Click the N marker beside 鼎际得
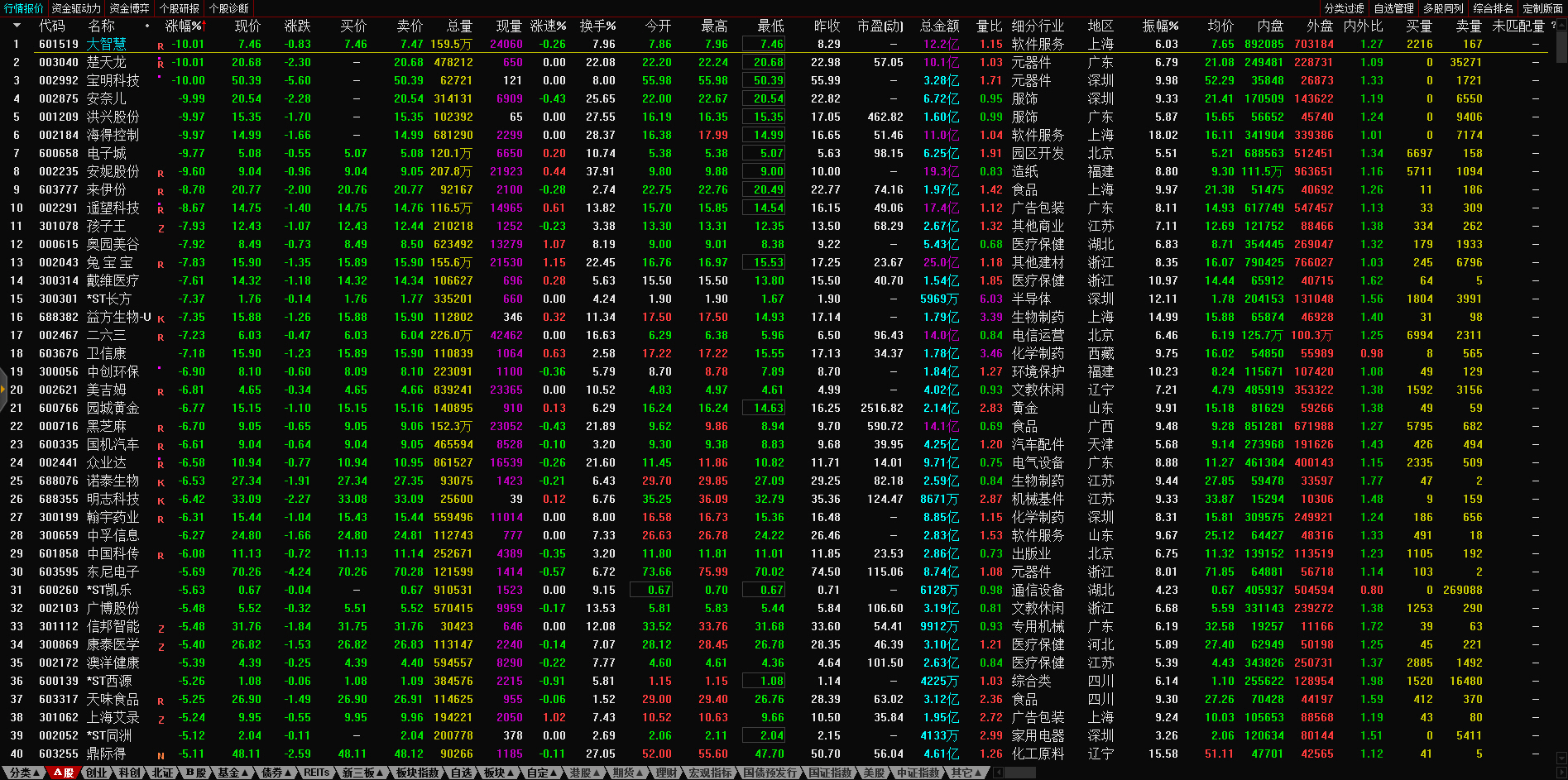 pyautogui.click(x=161, y=755)
